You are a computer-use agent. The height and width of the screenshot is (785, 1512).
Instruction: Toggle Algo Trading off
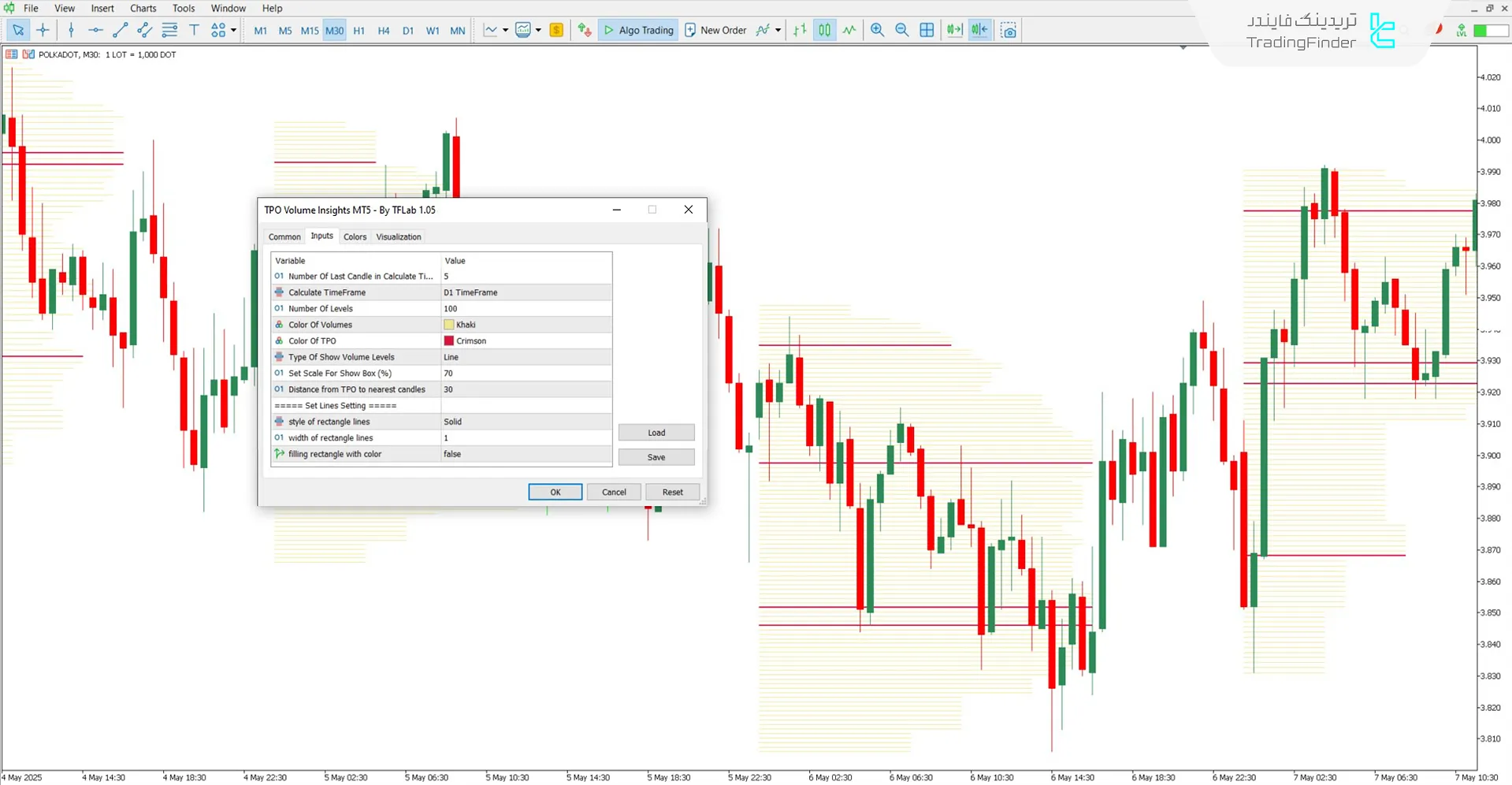[638, 30]
